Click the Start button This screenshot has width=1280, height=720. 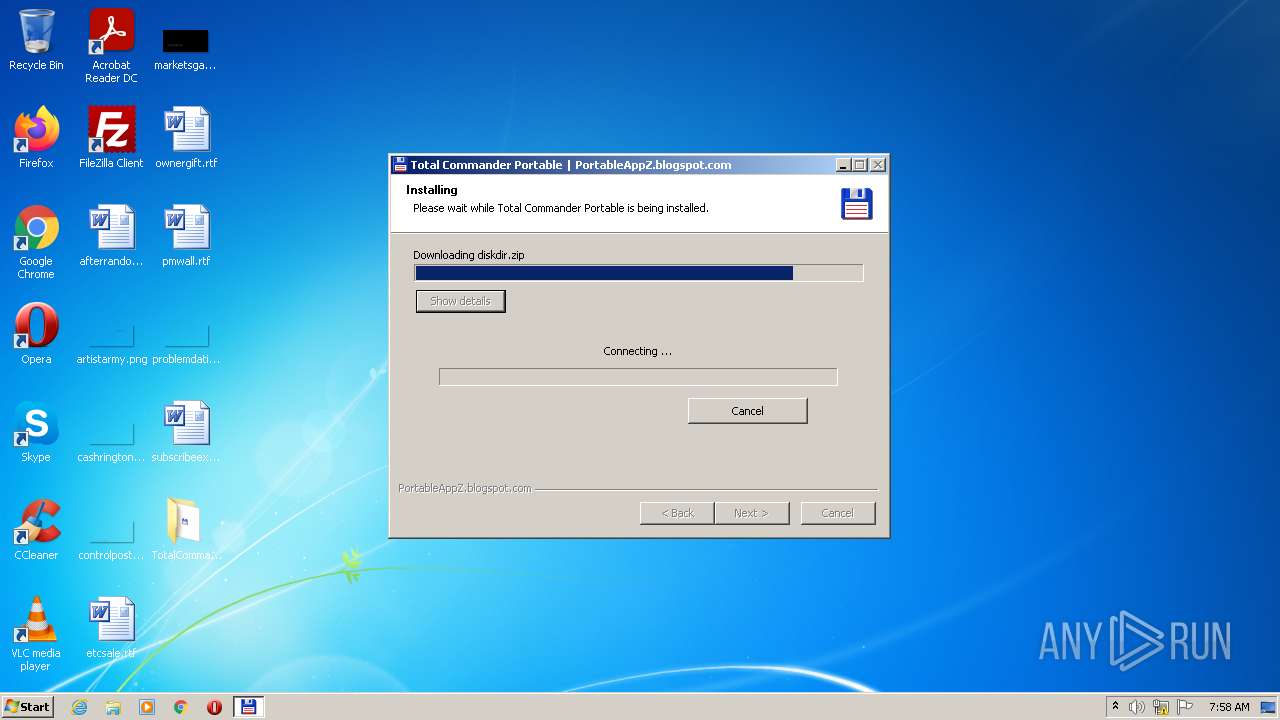(x=27, y=707)
